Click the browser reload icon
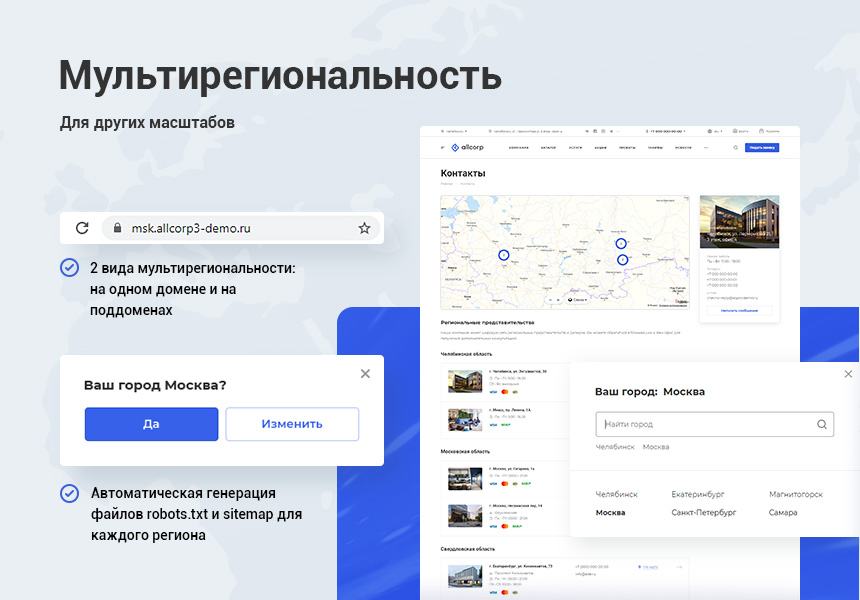Image resolution: width=860 pixels, height=600 pixels. coord(82,228)
